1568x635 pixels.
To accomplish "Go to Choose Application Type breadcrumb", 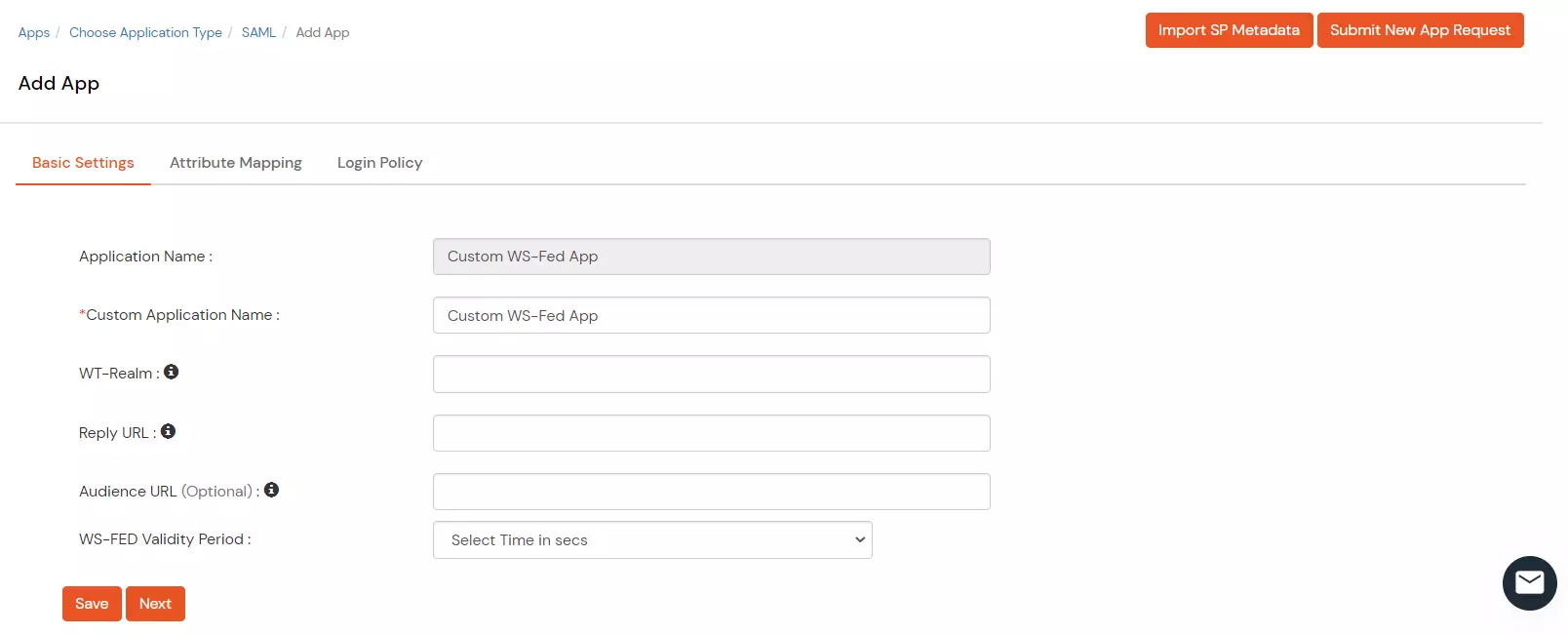I will [x=145, y=32].
